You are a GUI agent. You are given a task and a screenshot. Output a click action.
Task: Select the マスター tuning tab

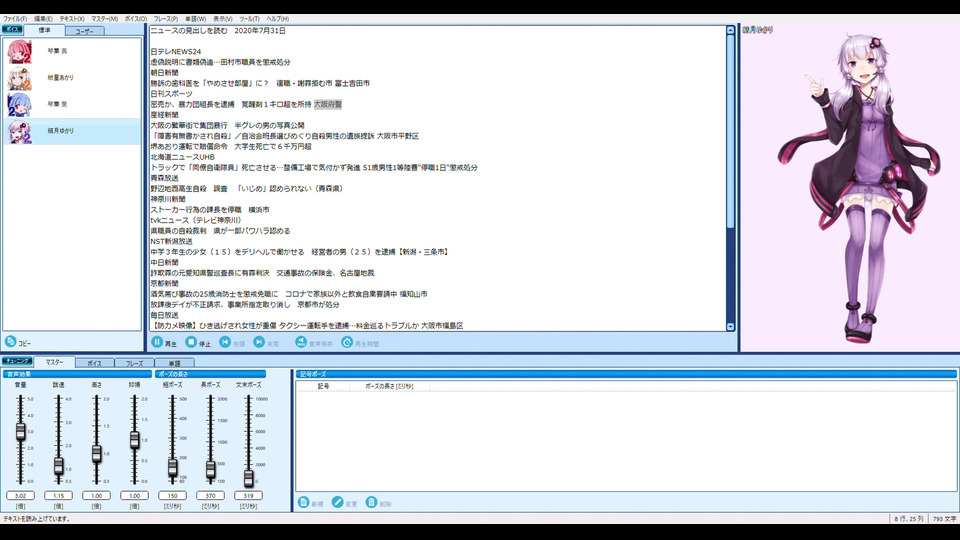(54, 362)
